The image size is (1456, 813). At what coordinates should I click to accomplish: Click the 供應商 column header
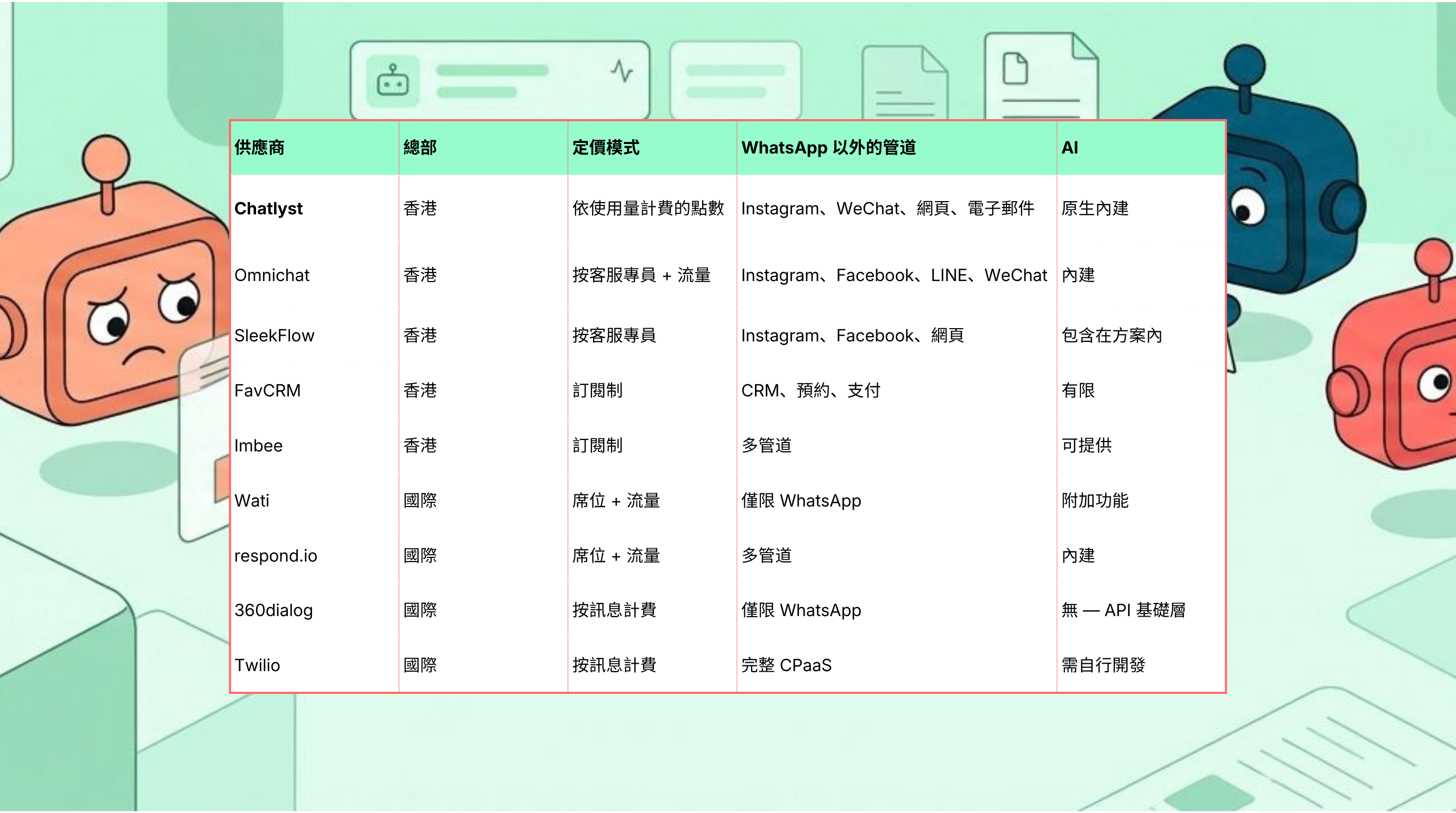click(x=314, y=148)
